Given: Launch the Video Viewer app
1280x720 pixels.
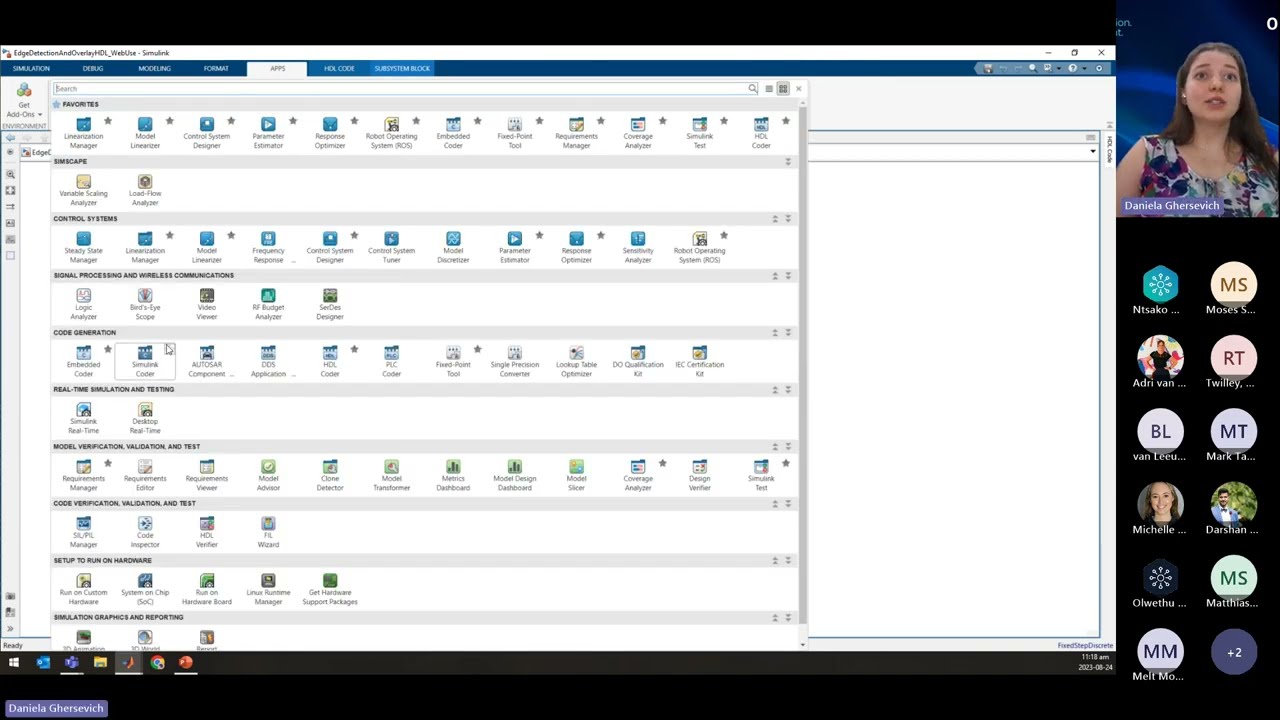Looking at the screenshot, I should click(x=206, y=304).
